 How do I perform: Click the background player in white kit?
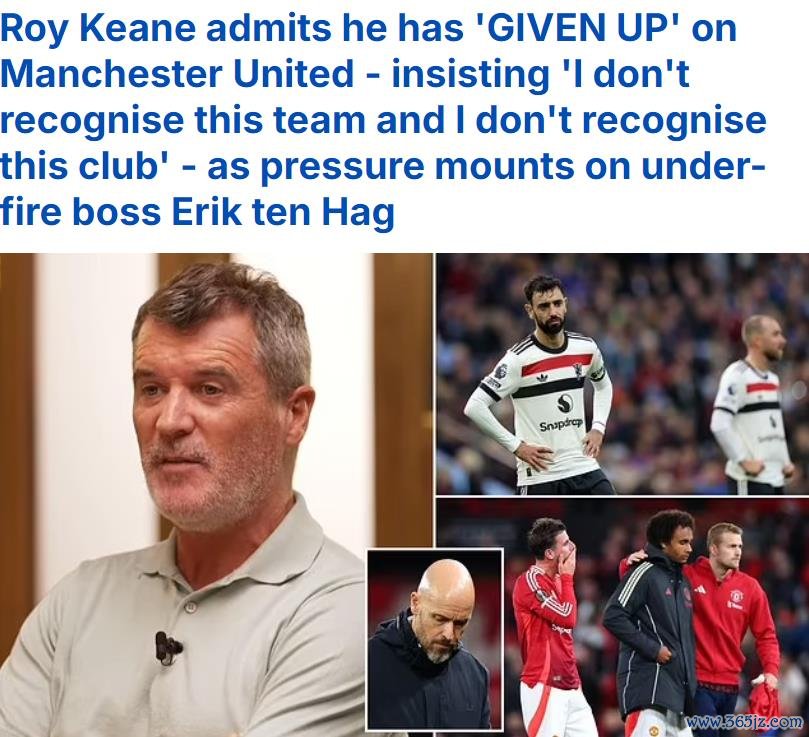[x=753, y=405]
